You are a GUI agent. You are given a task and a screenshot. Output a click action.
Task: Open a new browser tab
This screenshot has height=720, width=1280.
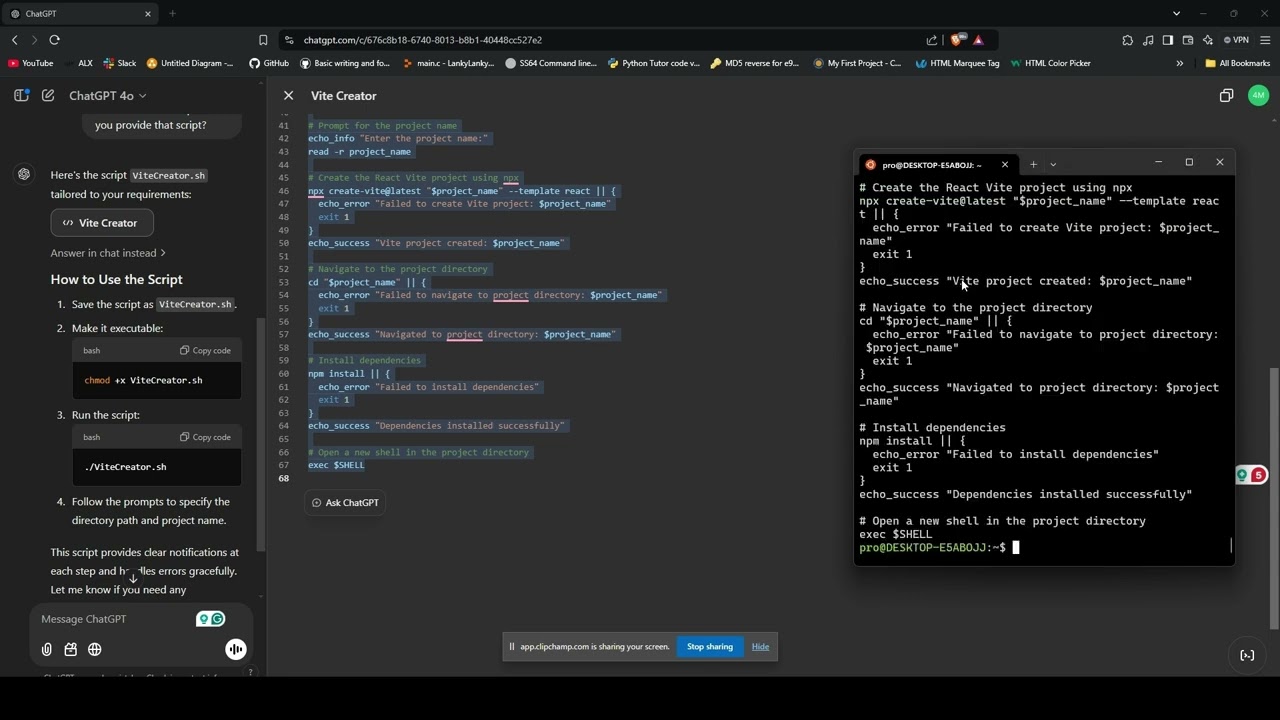172,14
